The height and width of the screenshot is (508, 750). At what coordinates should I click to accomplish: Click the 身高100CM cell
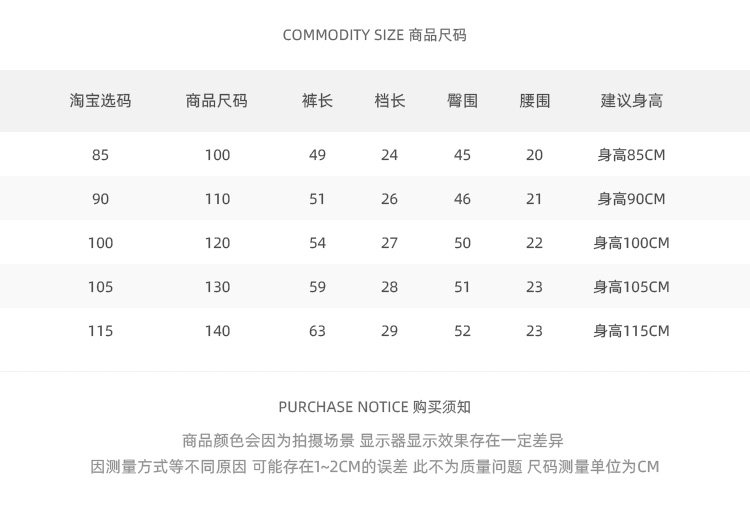[x=631, y=243]
